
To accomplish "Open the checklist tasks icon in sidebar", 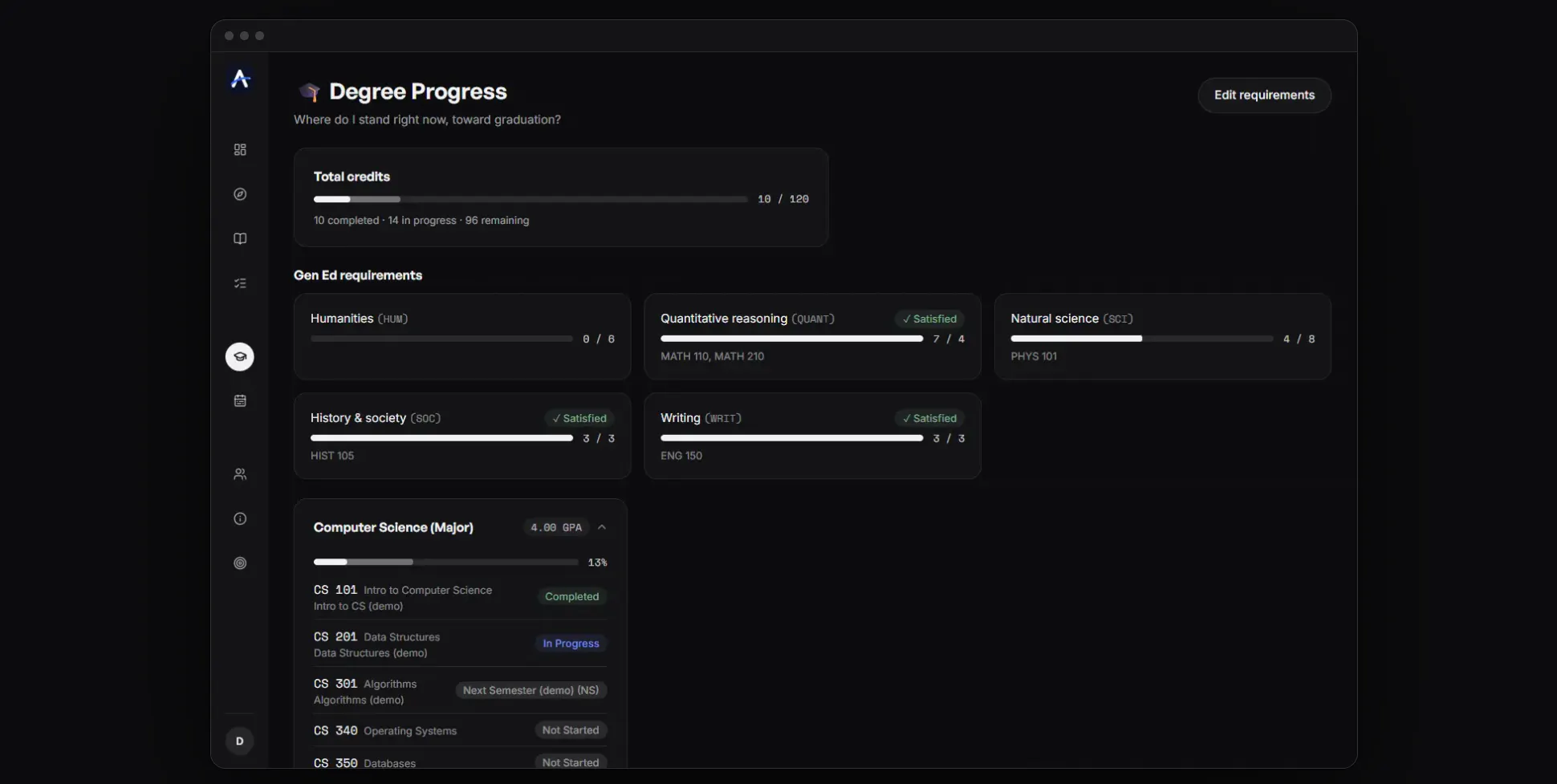I will [240, 283].
